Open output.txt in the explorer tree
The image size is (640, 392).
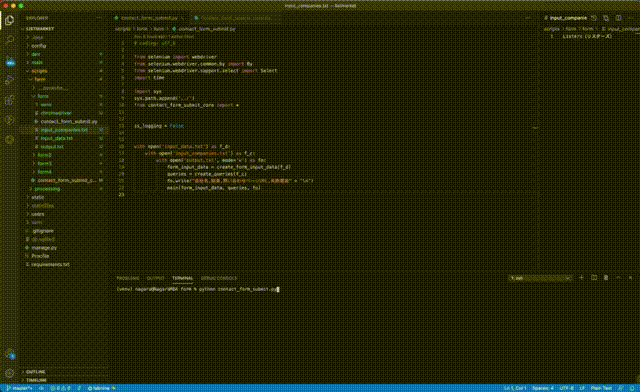point(52,147)
